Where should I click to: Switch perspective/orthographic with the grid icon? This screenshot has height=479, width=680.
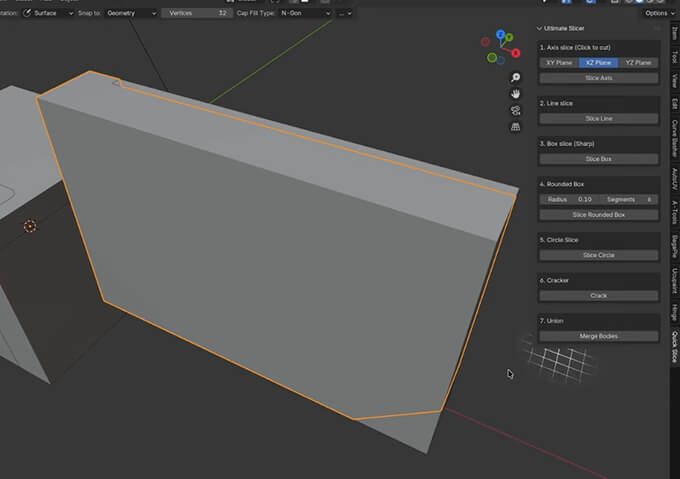click(x=515, y=126)
